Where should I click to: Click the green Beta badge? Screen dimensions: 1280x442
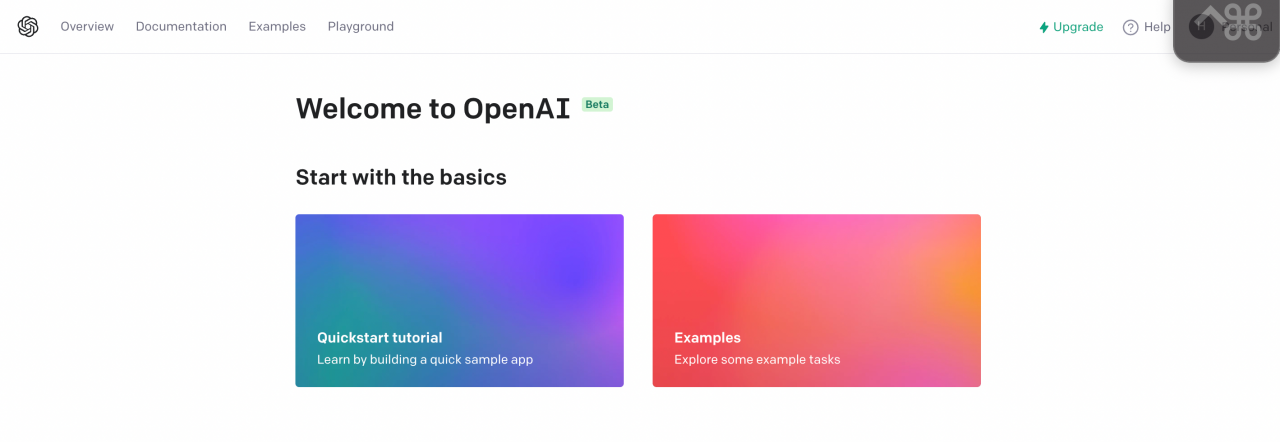pyautogui.click(x=597, y=104)
